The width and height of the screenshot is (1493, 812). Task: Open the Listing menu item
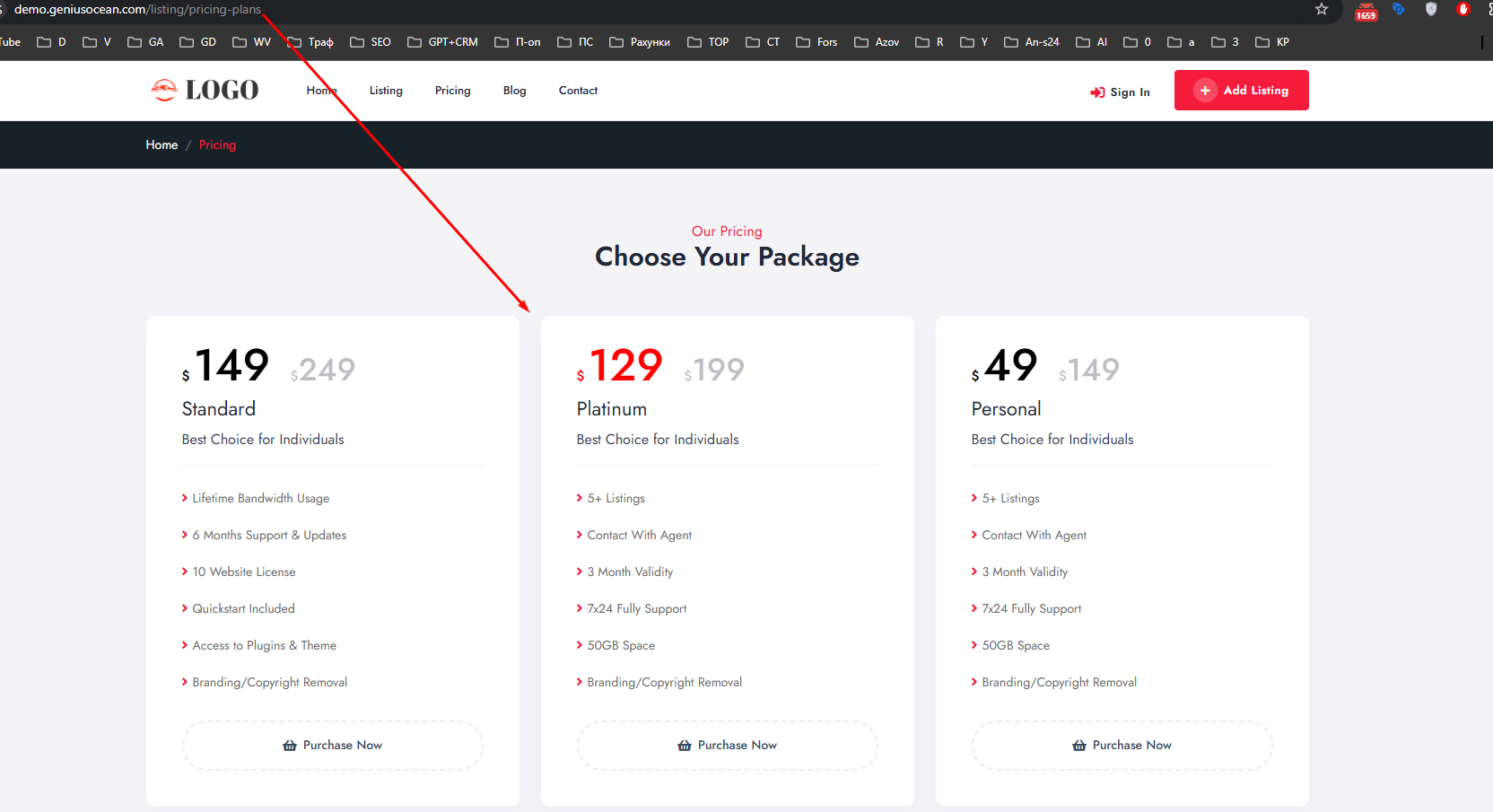pyautogui.click(x=386, y=91)
